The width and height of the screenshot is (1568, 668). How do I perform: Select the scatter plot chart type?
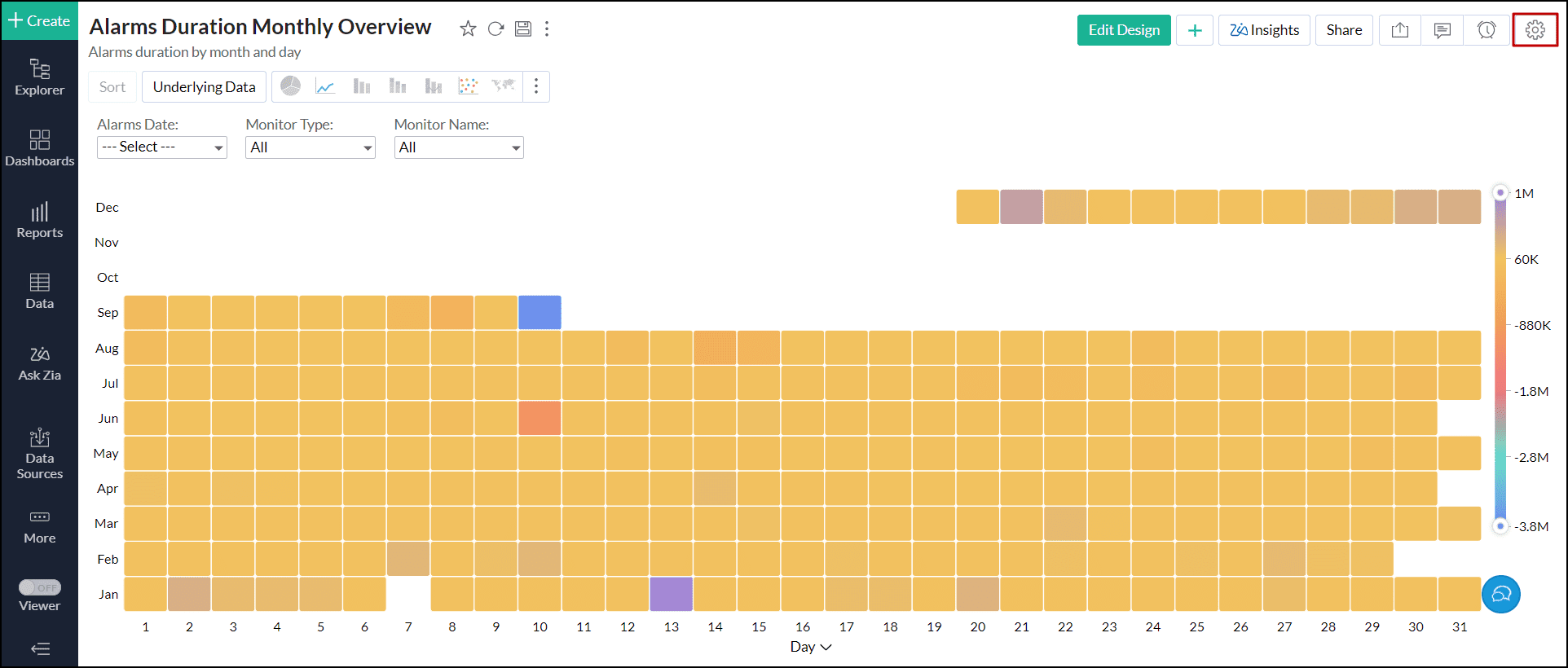click(468, 86)
